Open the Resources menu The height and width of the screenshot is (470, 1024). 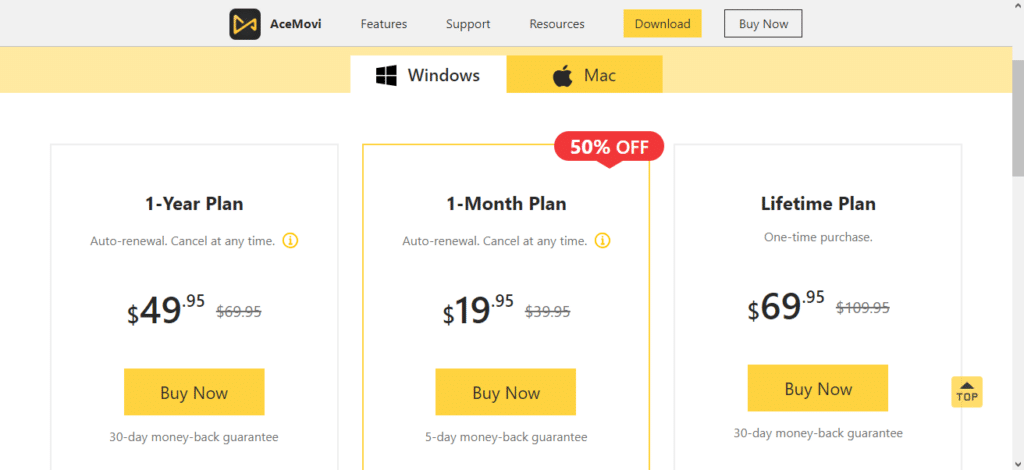[x=557, y=24]
